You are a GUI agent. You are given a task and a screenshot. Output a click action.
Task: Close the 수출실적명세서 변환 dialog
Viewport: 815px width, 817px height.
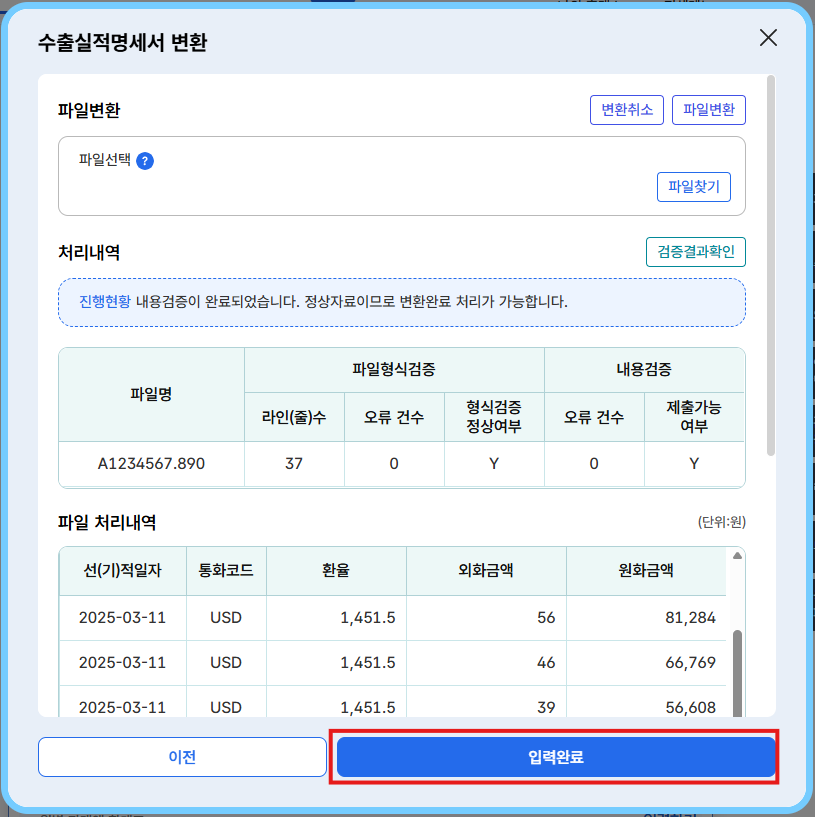[768, 38]
